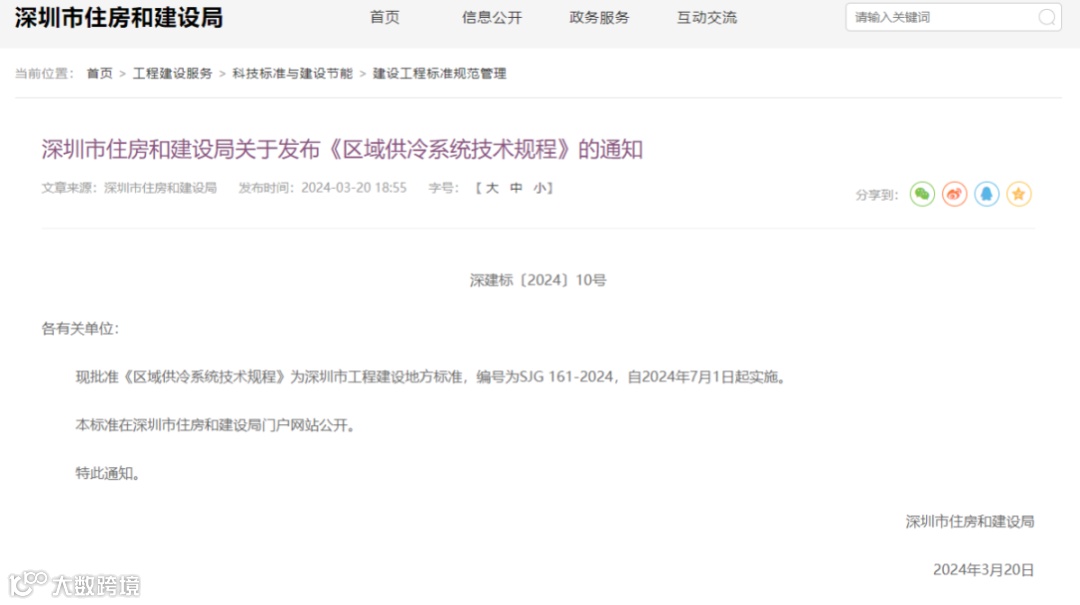Click the 各有关单位 salutation line
Image resolution: width=1080 pixels, height=605 pixels.
pyautogui.click(x=80, y=329)
